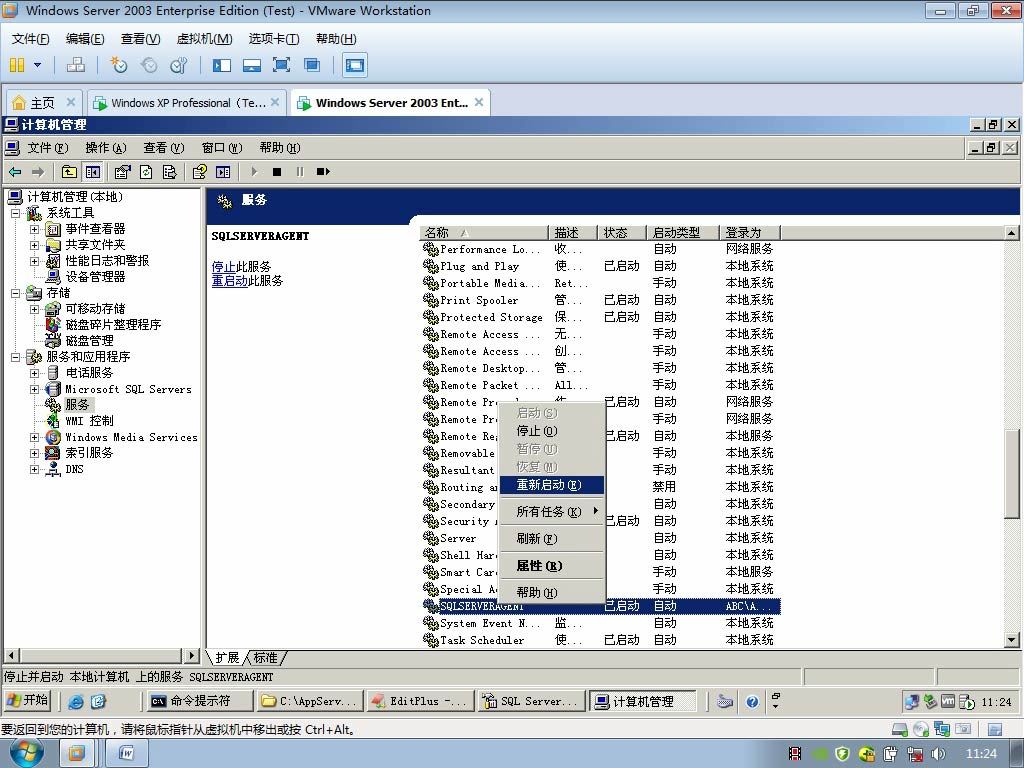1024x768 pixels.
Task: Choose 帮助(H) in the context menu
Action: pyautogui.click(x=551, y=592)
